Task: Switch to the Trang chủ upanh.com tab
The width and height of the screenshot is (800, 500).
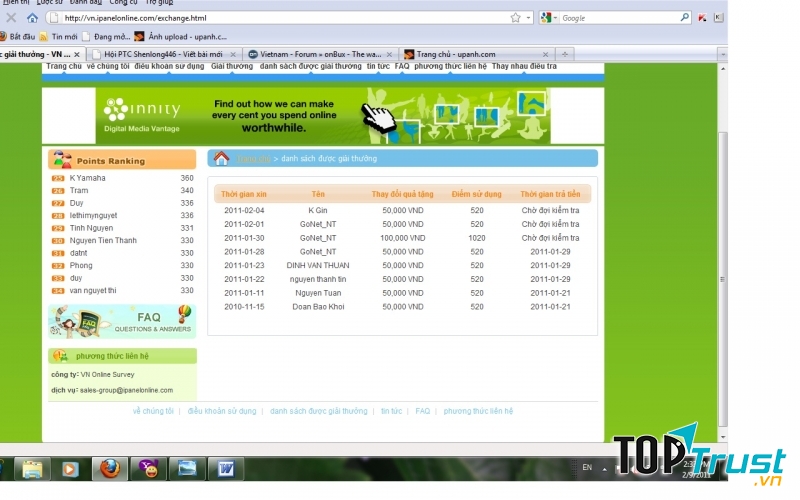Action: click(x=455, y=54)
